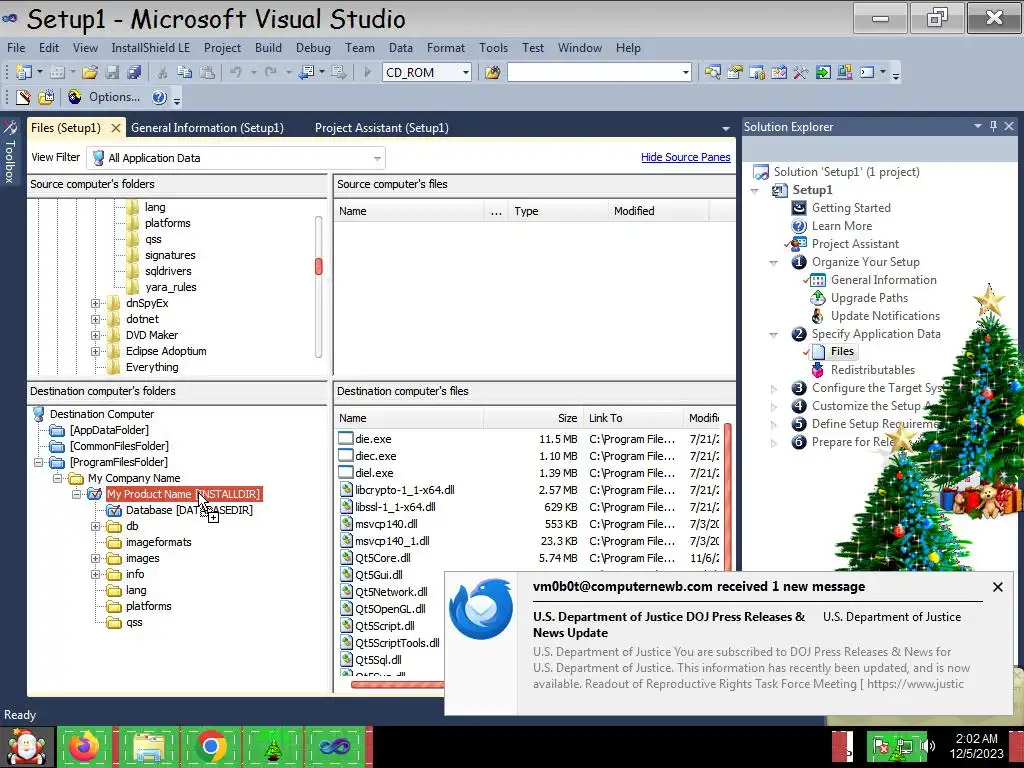Click the volume icon in the system tray

pos(928,746)
